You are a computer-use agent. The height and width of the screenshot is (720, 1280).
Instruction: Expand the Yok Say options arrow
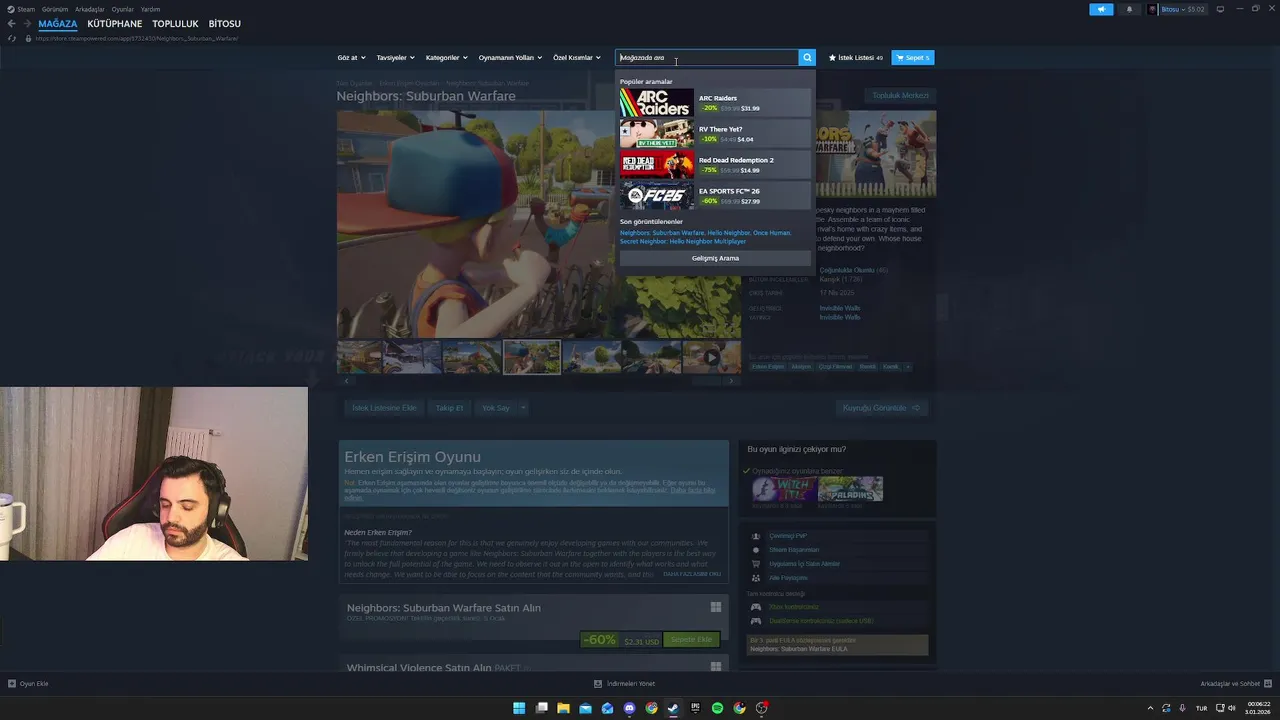point(522,408)
